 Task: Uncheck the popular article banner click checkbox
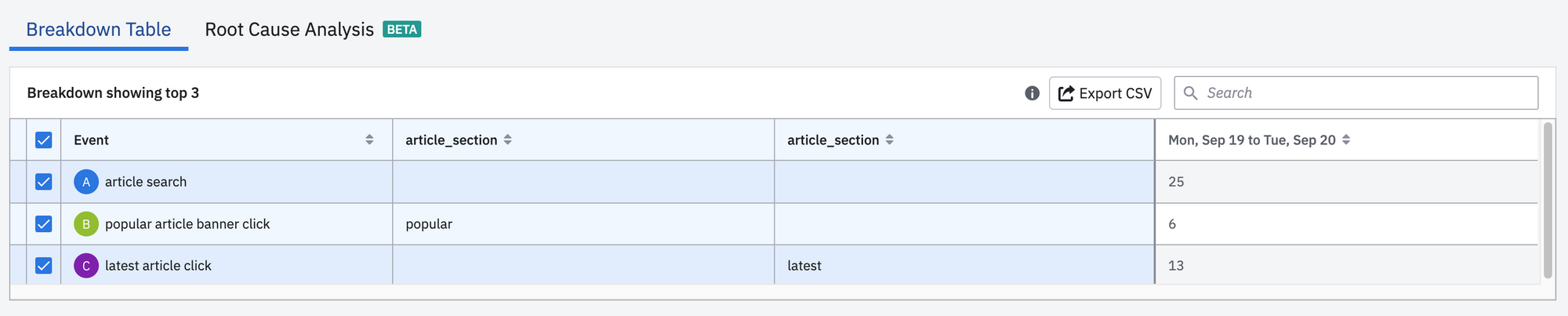pos(44,224)
